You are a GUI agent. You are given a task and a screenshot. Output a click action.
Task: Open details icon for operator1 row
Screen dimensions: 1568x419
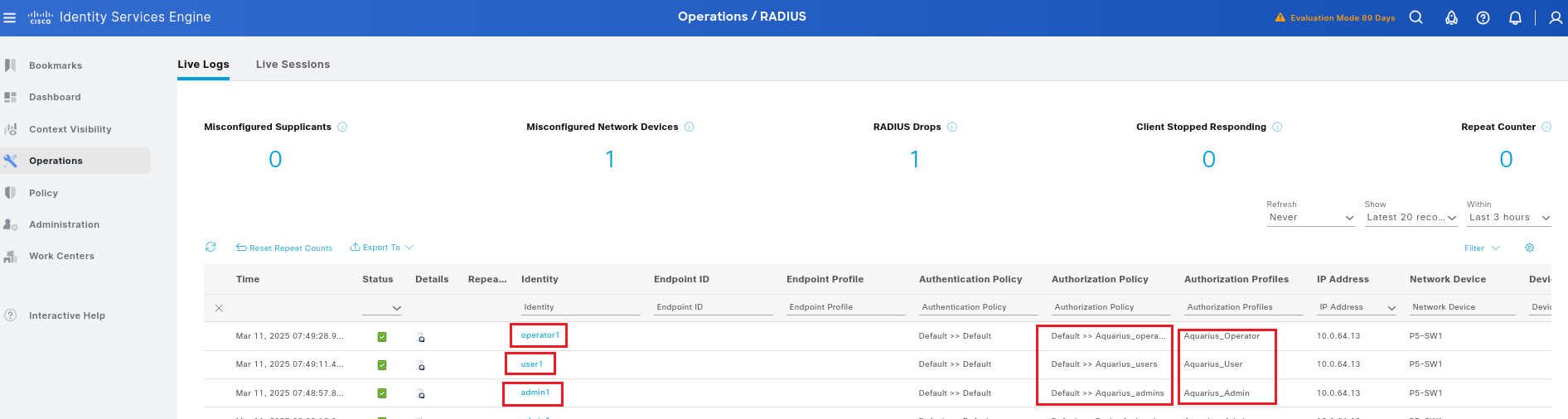pos(421,337)
